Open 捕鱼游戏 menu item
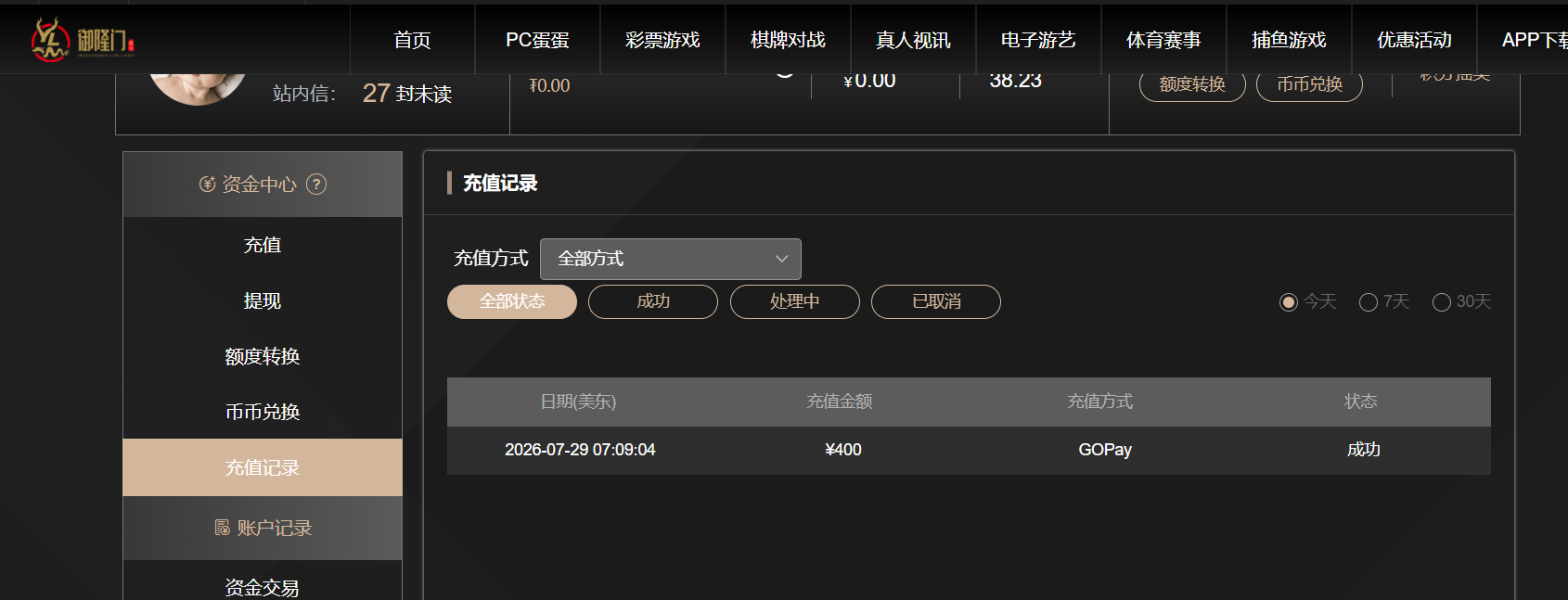The height and width of the screenshot is (600, 1568). (1289, 40)
